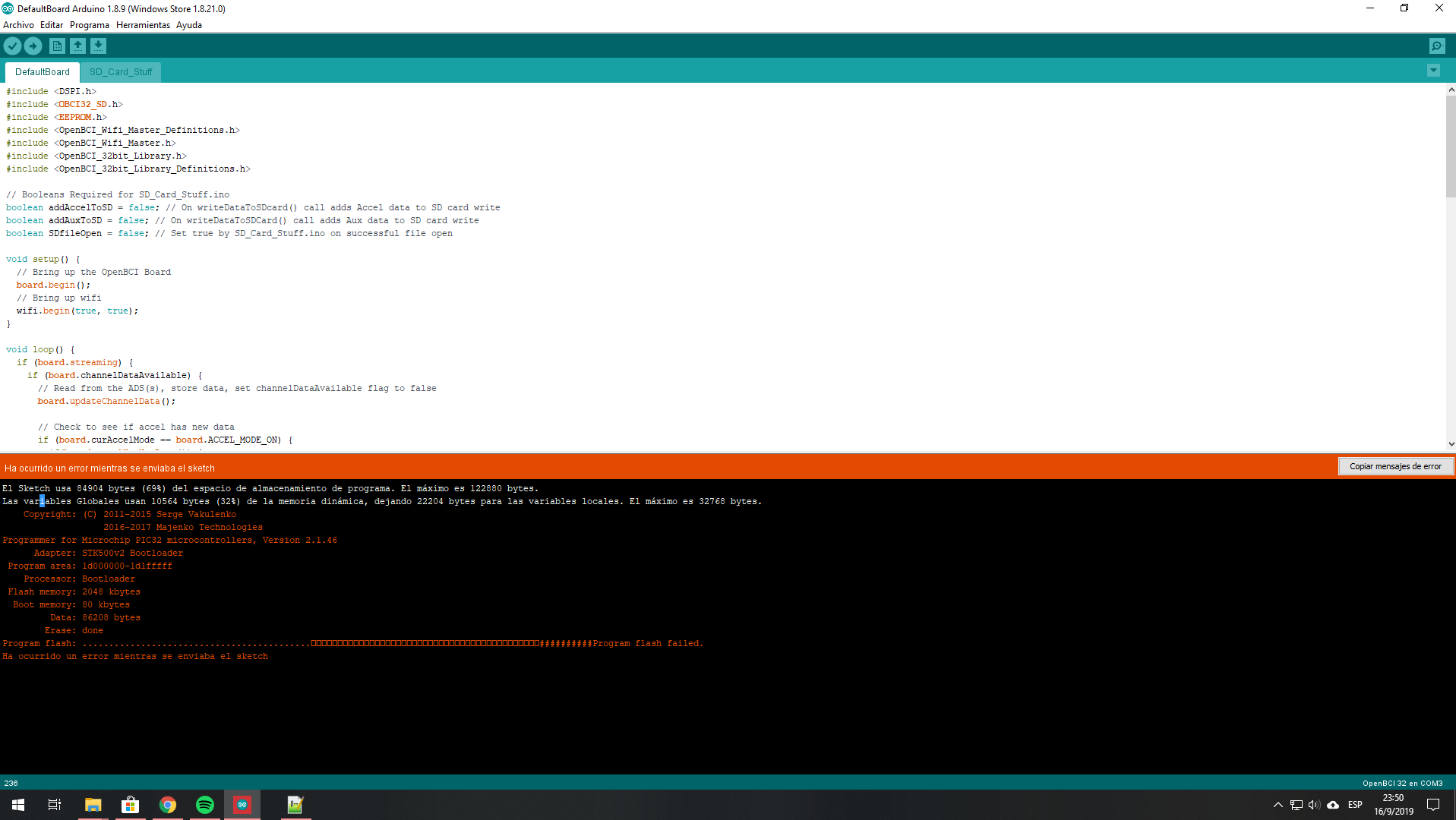Show hidden system tray icons
1456x820 pixels.
(1278, 805)
